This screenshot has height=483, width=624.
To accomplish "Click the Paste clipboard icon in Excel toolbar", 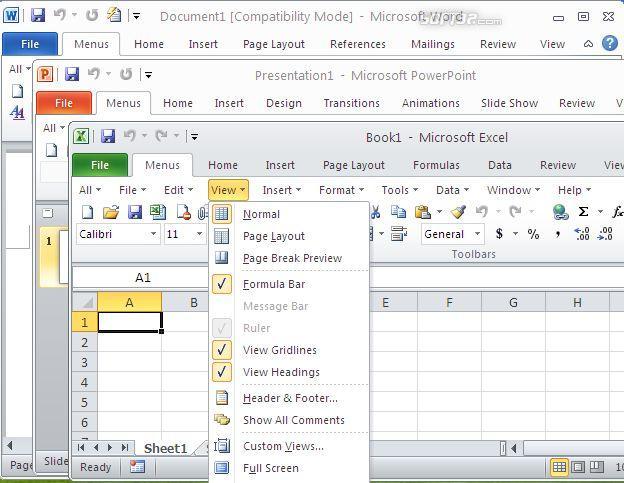I will click(x=423, y=212).
